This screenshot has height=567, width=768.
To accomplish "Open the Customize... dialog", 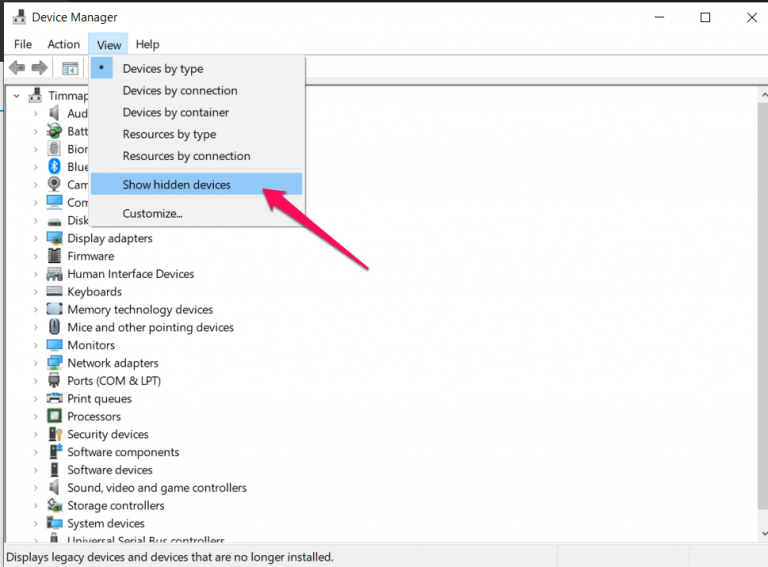I will (x=196, y=213).
